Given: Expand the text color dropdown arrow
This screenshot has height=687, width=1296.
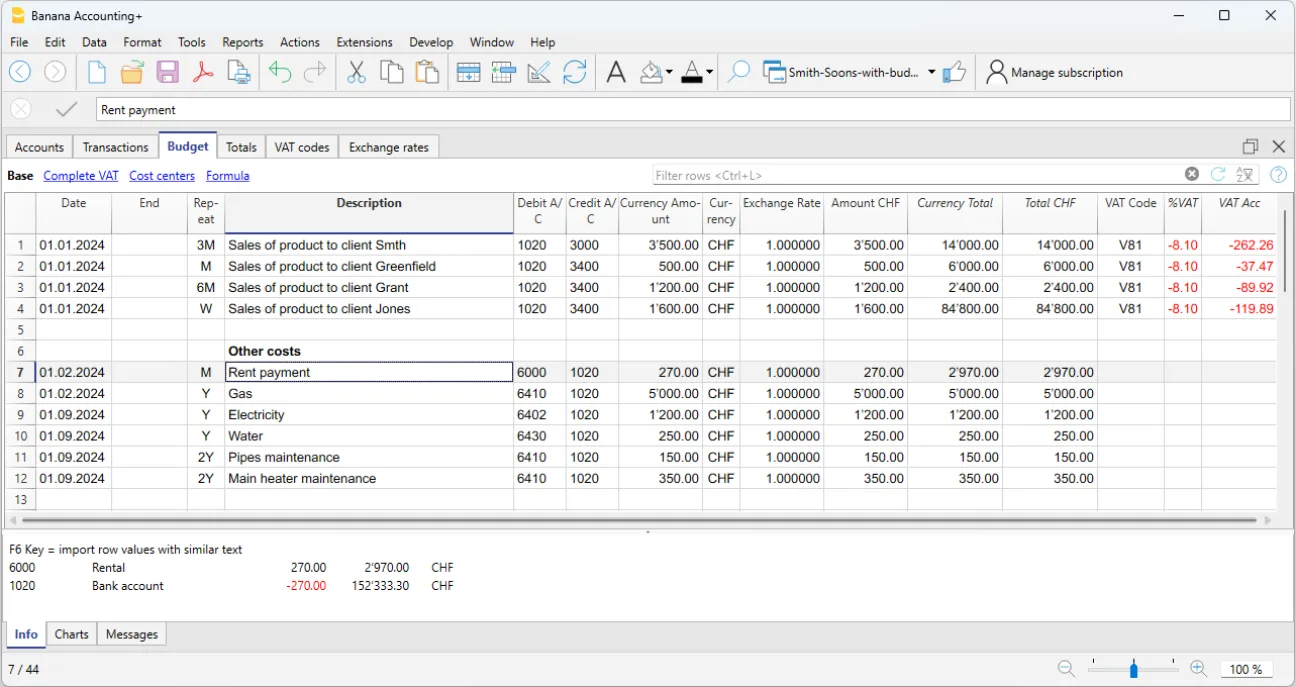Looking at the screenshot, I should (709, 72).
